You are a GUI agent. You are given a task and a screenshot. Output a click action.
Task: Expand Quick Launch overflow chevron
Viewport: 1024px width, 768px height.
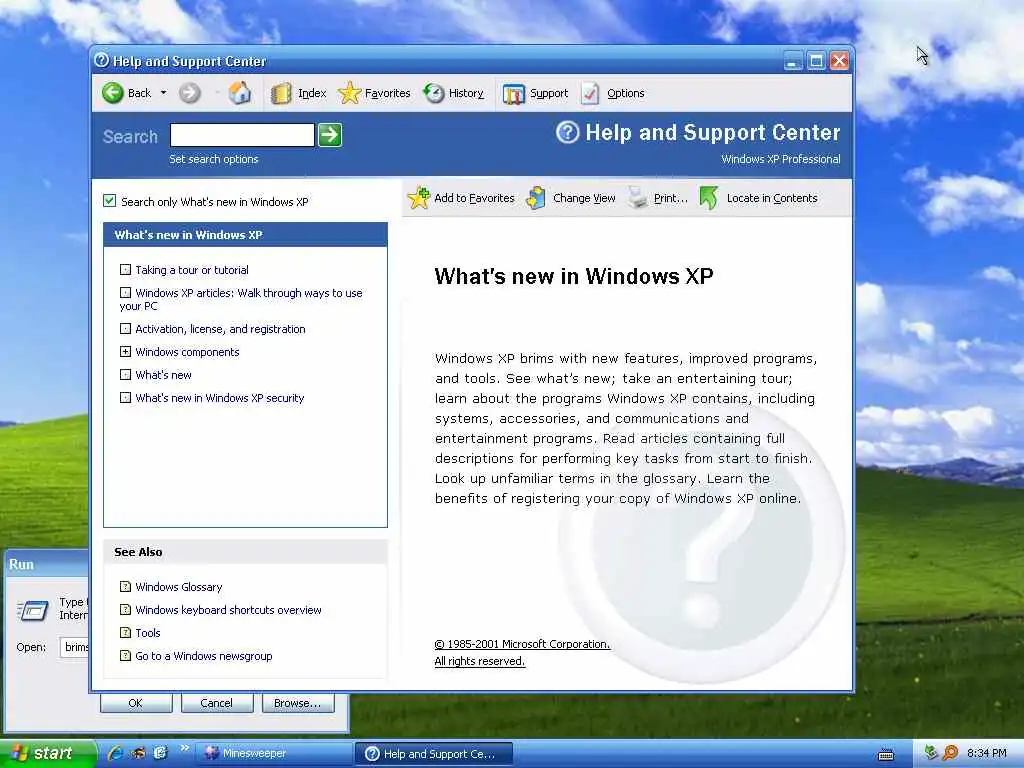pos(184,748)
